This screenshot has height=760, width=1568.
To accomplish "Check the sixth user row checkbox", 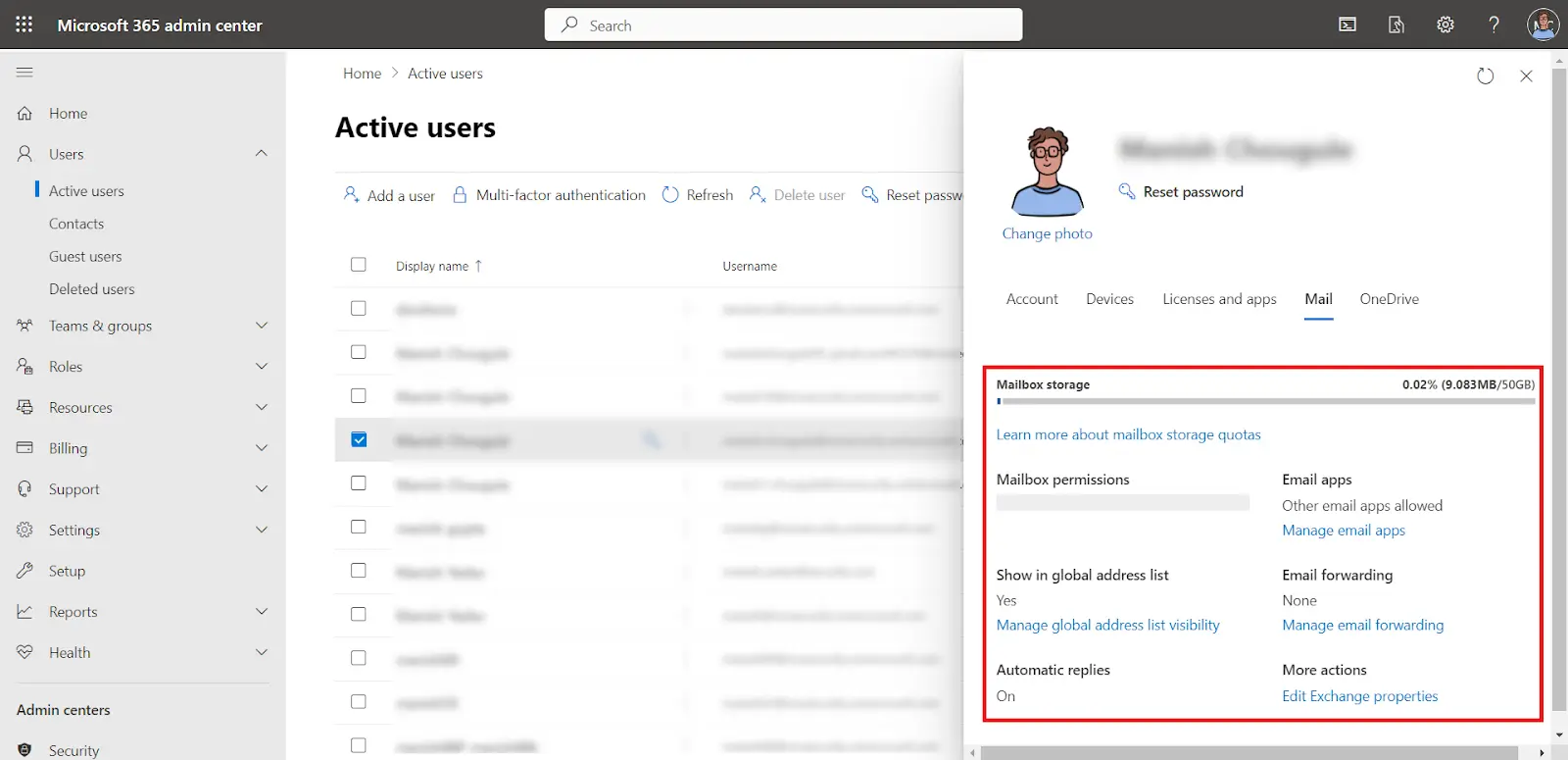I will click(x=359, y=527).
